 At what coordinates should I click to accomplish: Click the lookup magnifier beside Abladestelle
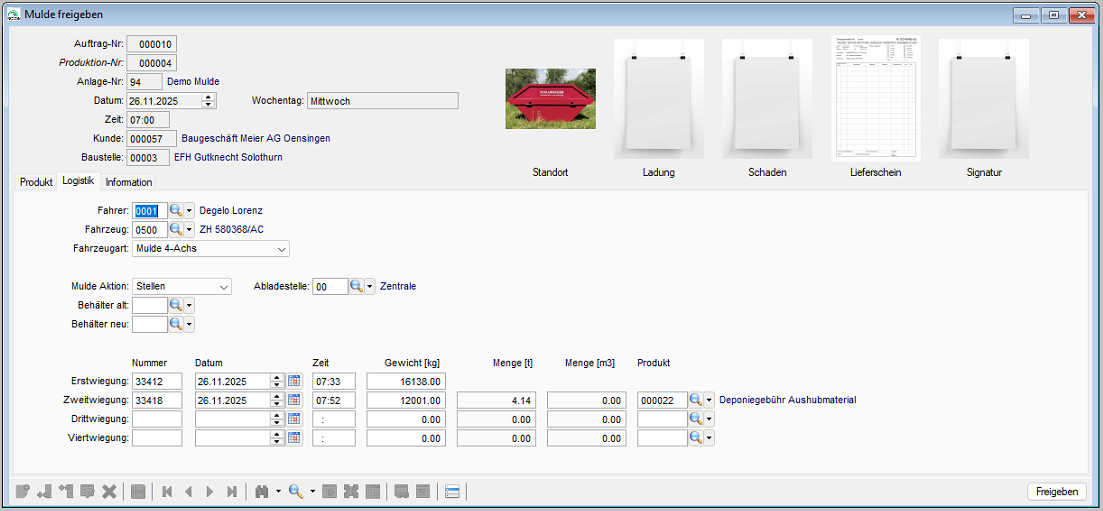(356, 286)
